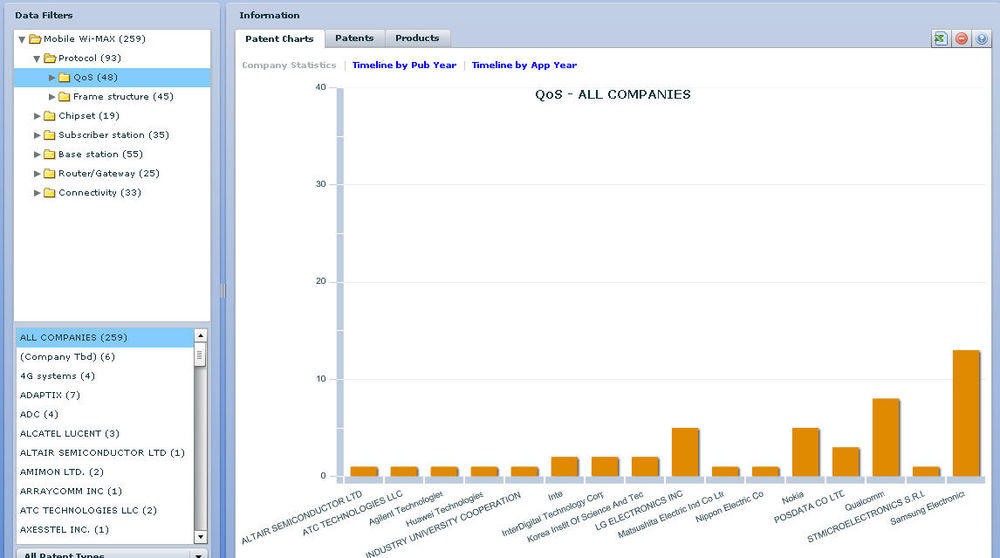Click the Connectivity folder icon

49,193
